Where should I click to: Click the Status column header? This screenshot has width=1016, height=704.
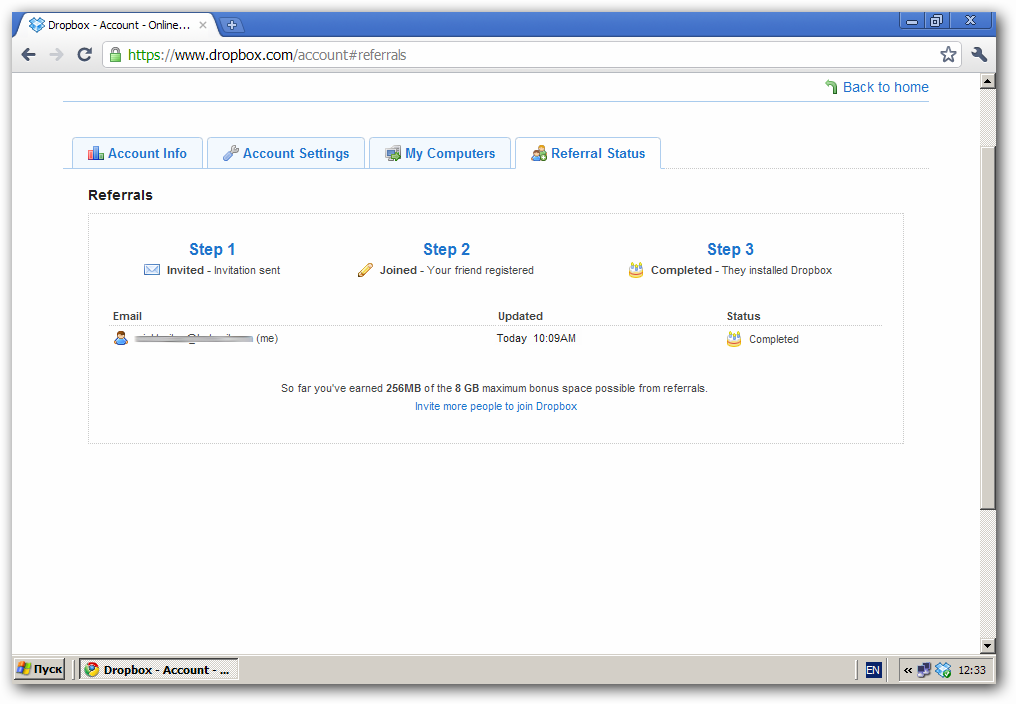tap(743, 316)
